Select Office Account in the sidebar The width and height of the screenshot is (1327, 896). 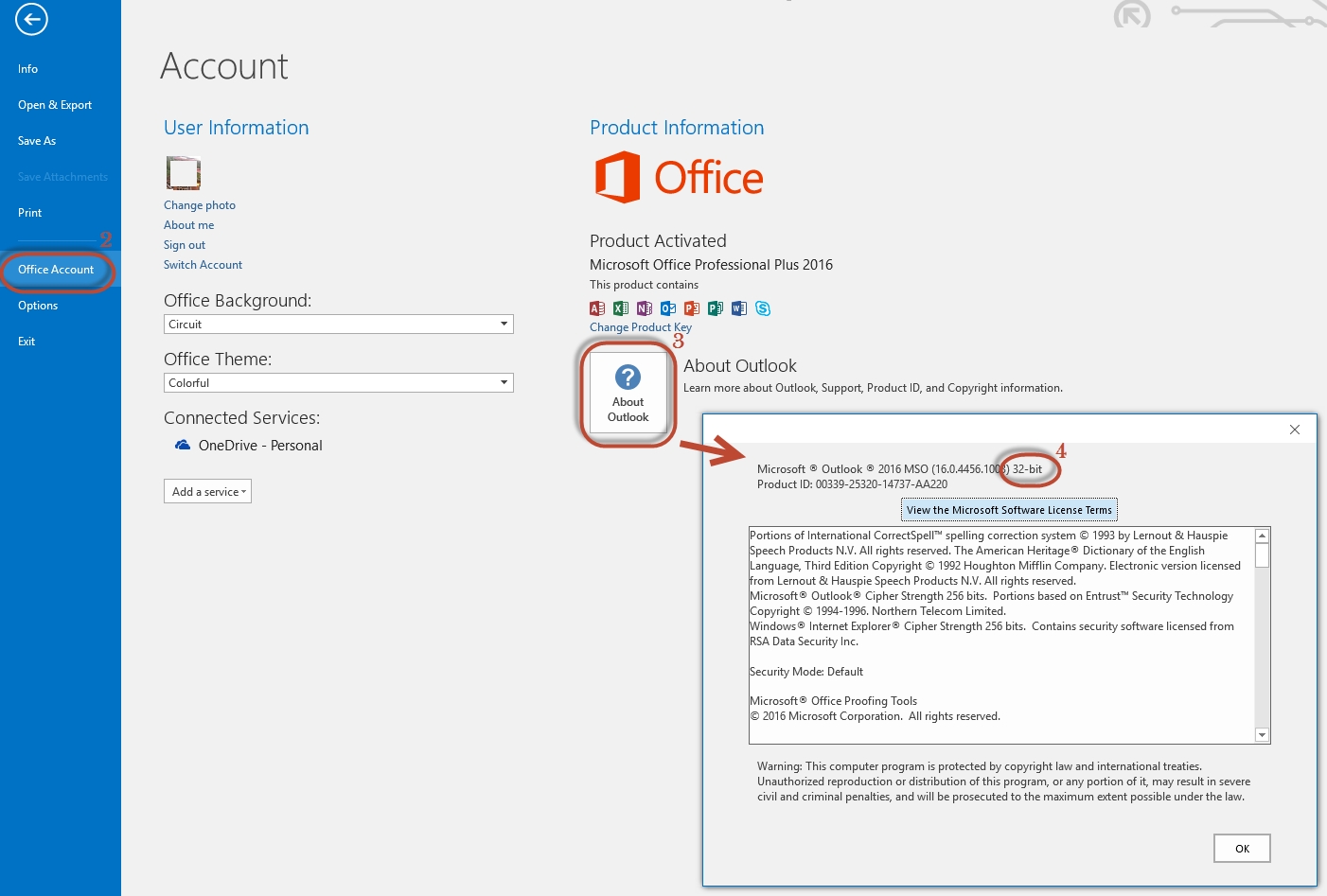point(61,270)
